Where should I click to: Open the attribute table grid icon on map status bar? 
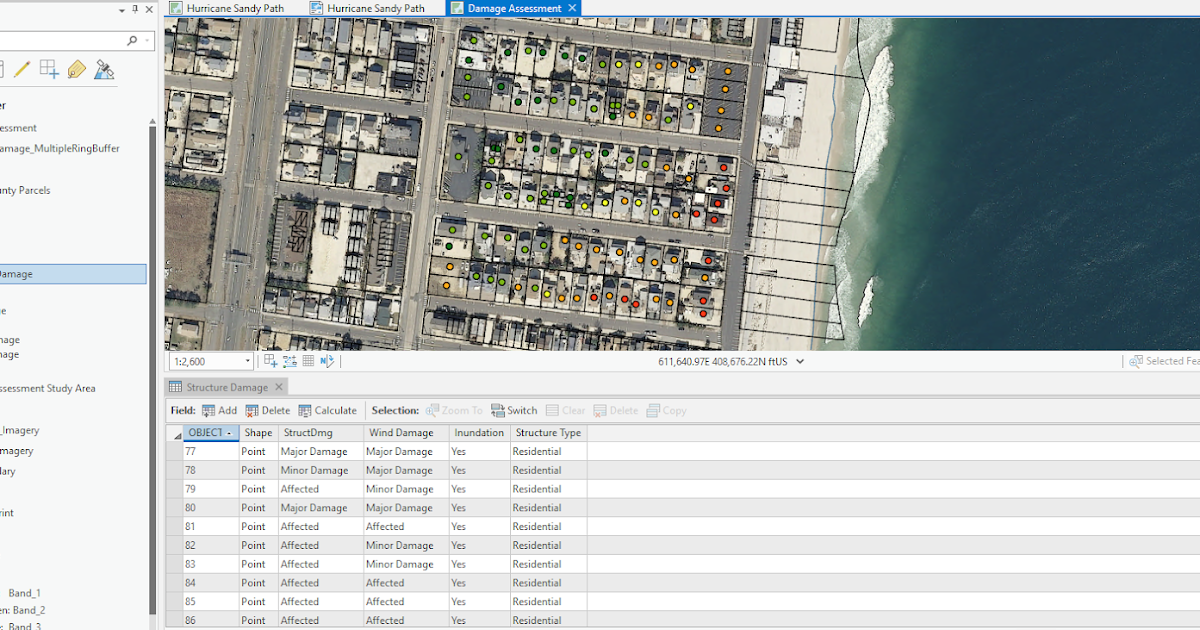point(307,360)
